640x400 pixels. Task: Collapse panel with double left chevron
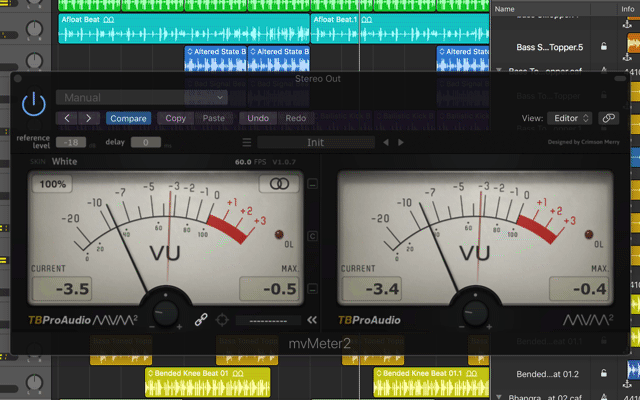tap(312, 320)
